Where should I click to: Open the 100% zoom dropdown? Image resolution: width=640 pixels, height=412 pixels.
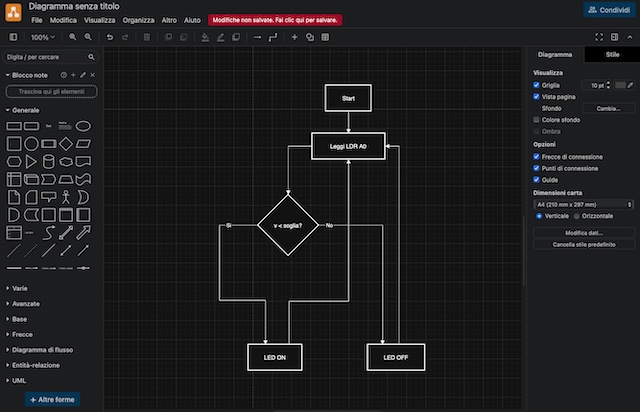point(43,37)
